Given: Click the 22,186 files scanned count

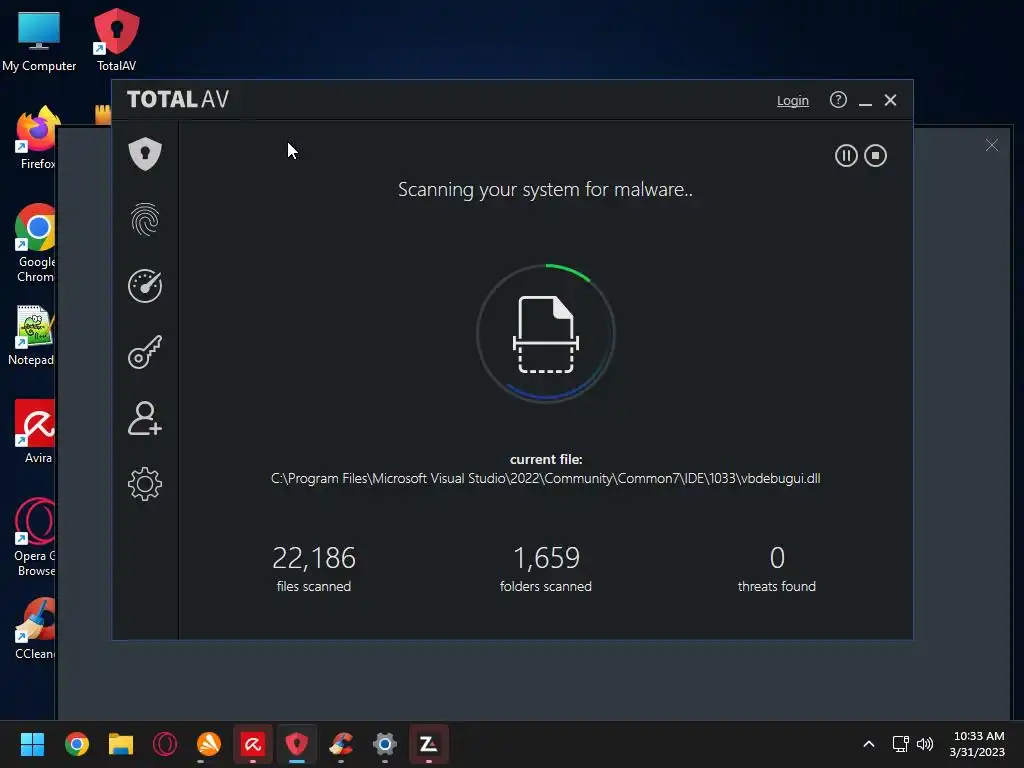Looking at the screenshot, I should pos(313,558).
